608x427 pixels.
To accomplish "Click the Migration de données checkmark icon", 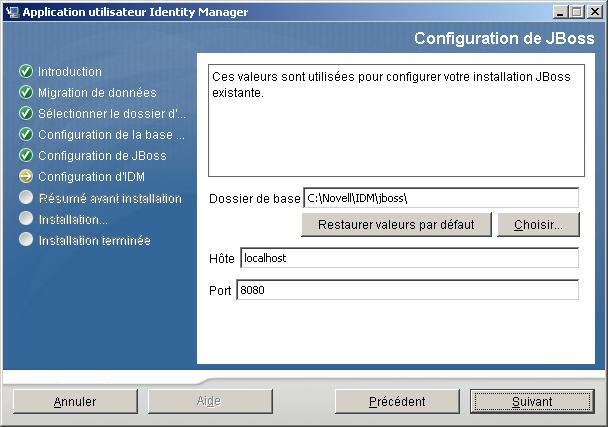I will pyautogui.click(x=26, y=93).
